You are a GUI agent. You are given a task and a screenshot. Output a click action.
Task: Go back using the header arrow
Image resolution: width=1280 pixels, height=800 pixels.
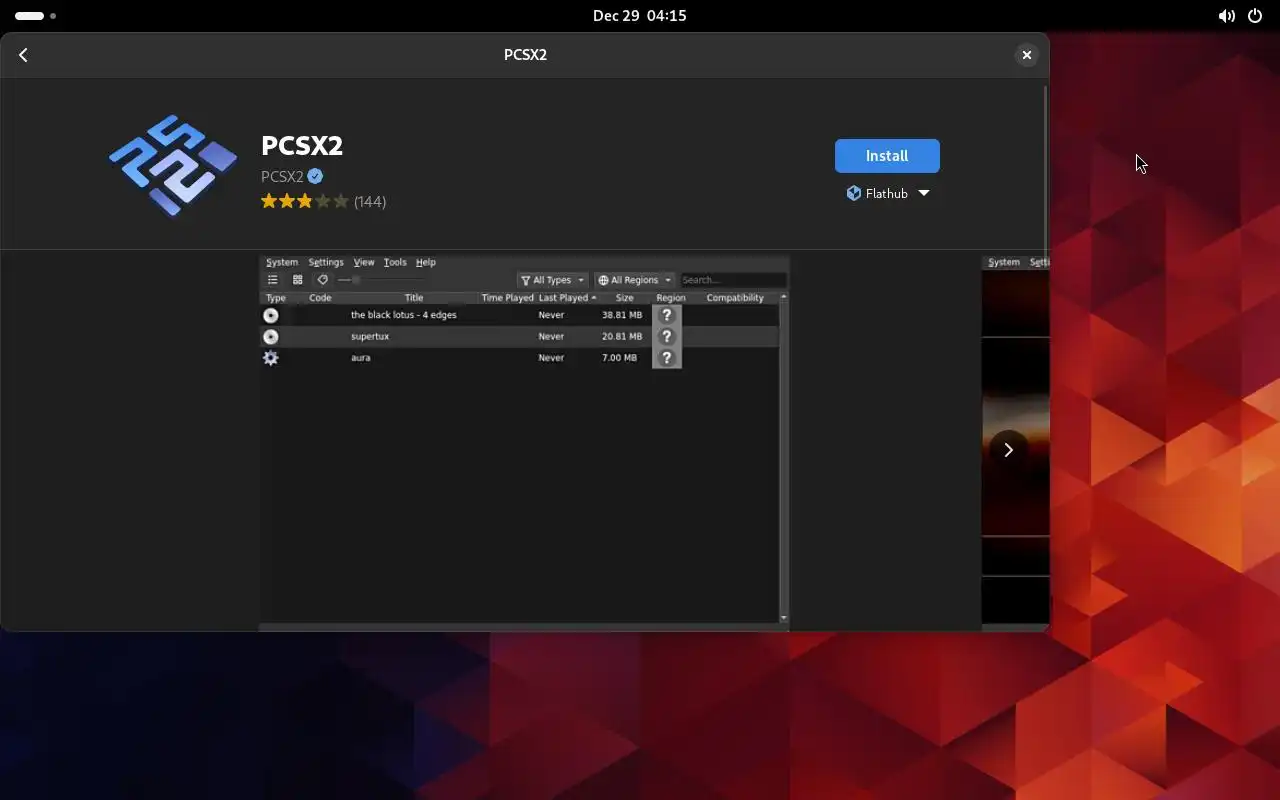point(23,55)
